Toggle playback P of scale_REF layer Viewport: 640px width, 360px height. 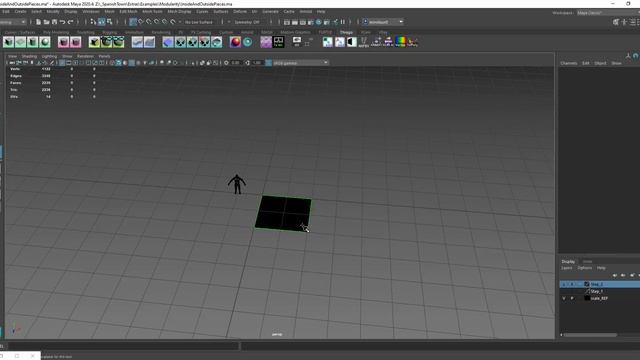(x=572, y=298)
